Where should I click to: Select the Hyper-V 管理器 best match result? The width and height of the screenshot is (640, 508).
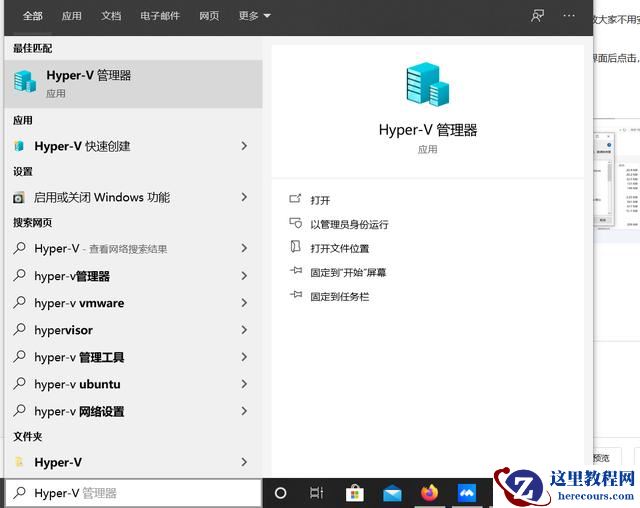(x=133, y=84)
